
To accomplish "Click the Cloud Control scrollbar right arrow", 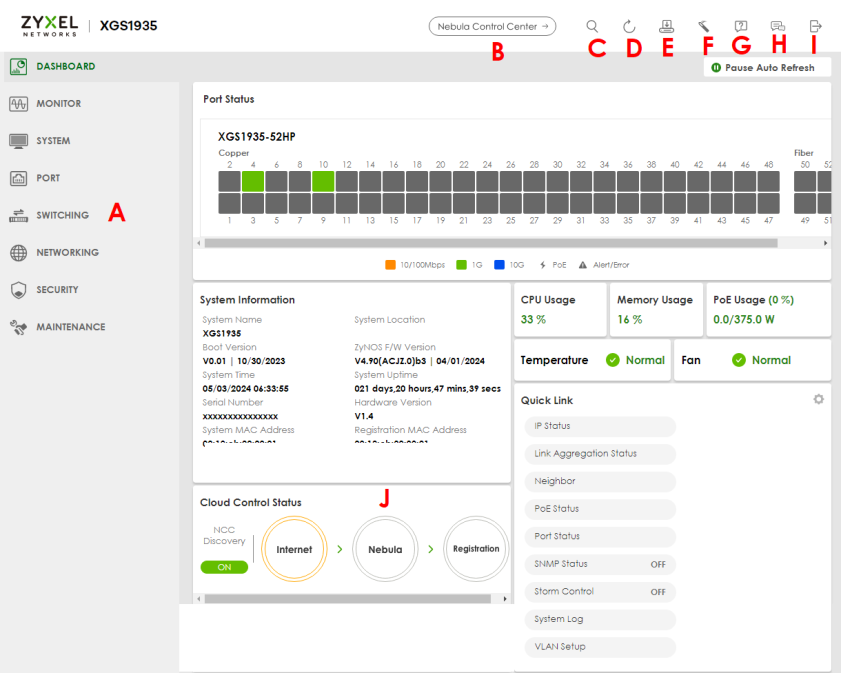I will tap(505, 598).
